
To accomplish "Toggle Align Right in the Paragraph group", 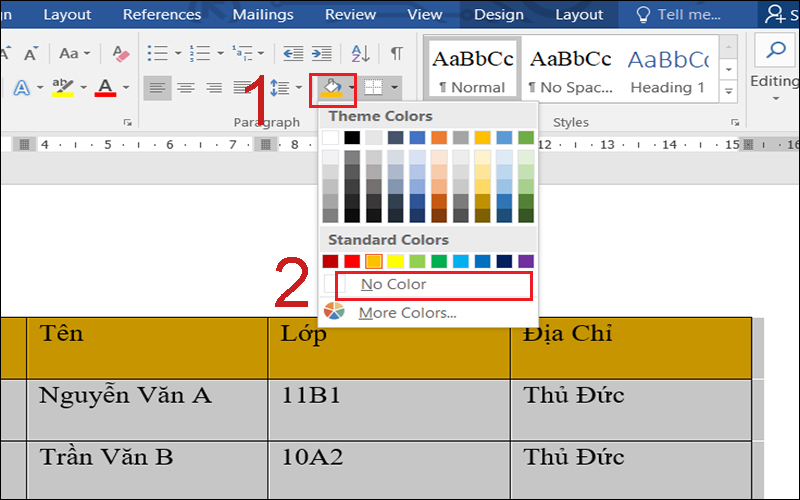I will point(213,88).
